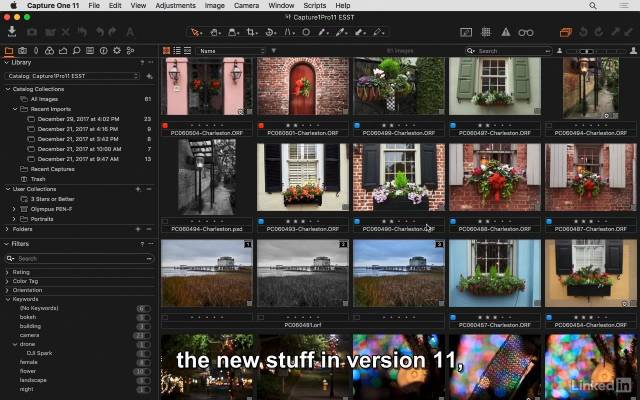Open the Library tool tab folder icon
Image resolution: width=640 pixels, height=400 pixels.
click(9, 50)
